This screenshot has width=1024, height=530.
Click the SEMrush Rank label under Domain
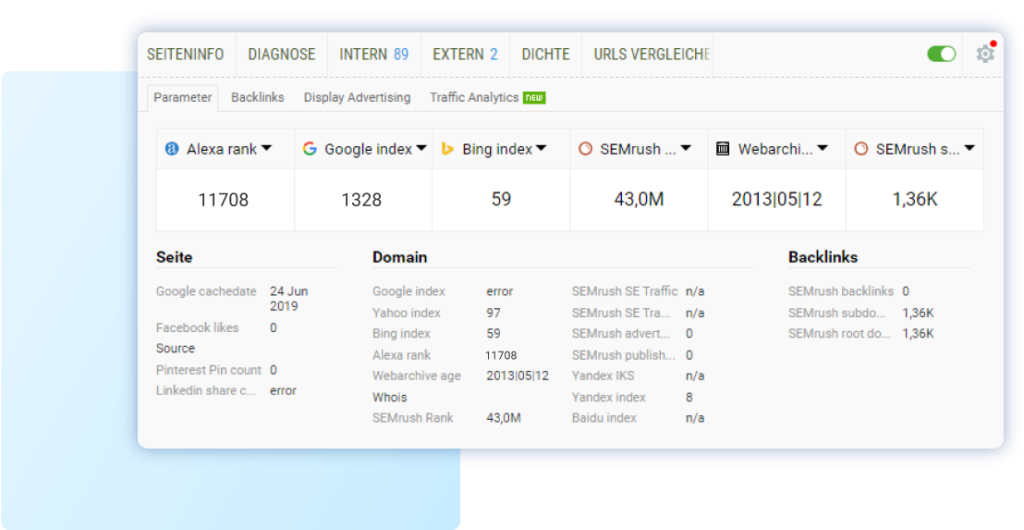click(413, 418)
